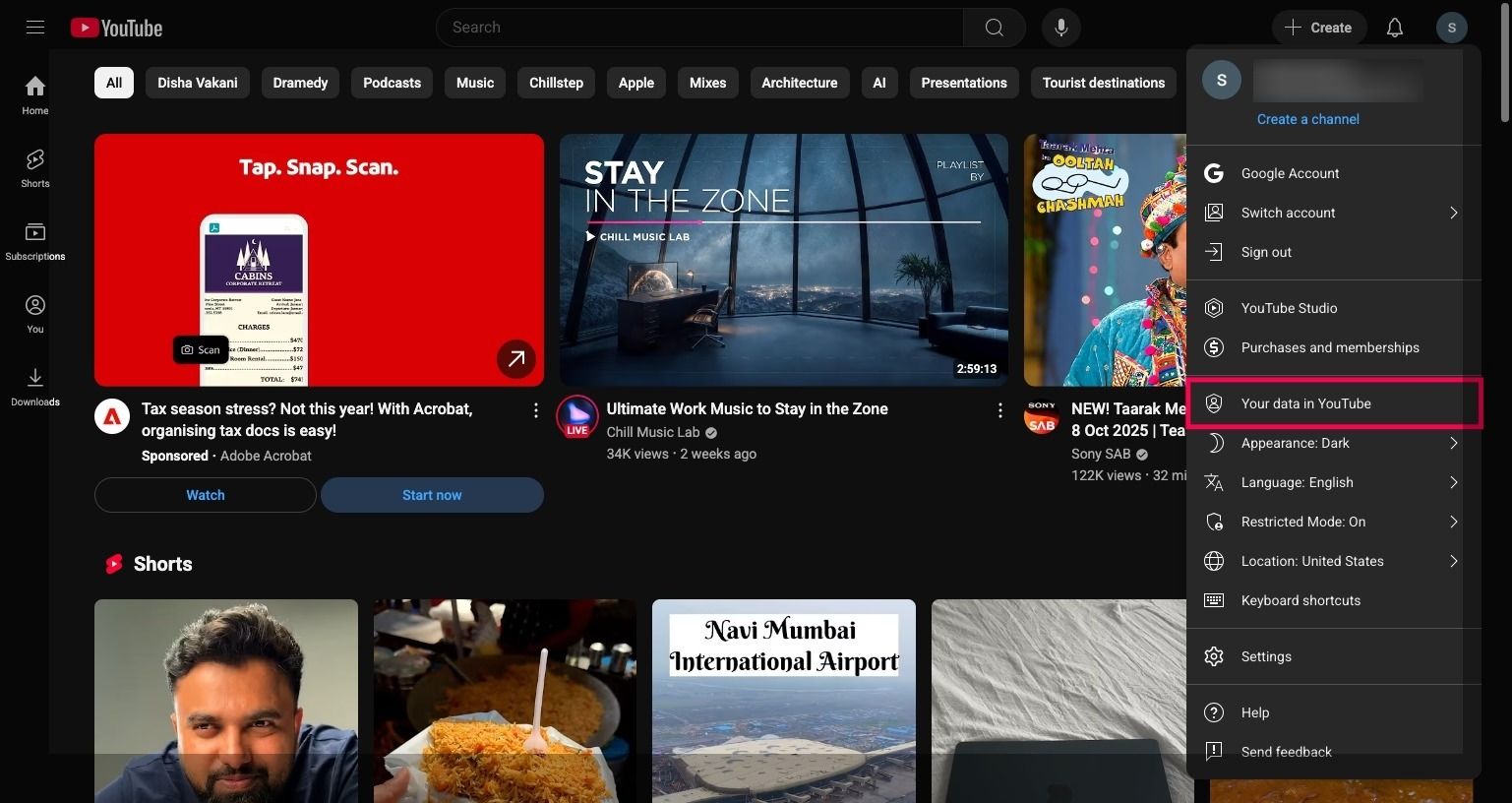This screenshot has height=803, width=1512.
Task: Click the Settings gear icon
Action: [x=1214, y=656]
